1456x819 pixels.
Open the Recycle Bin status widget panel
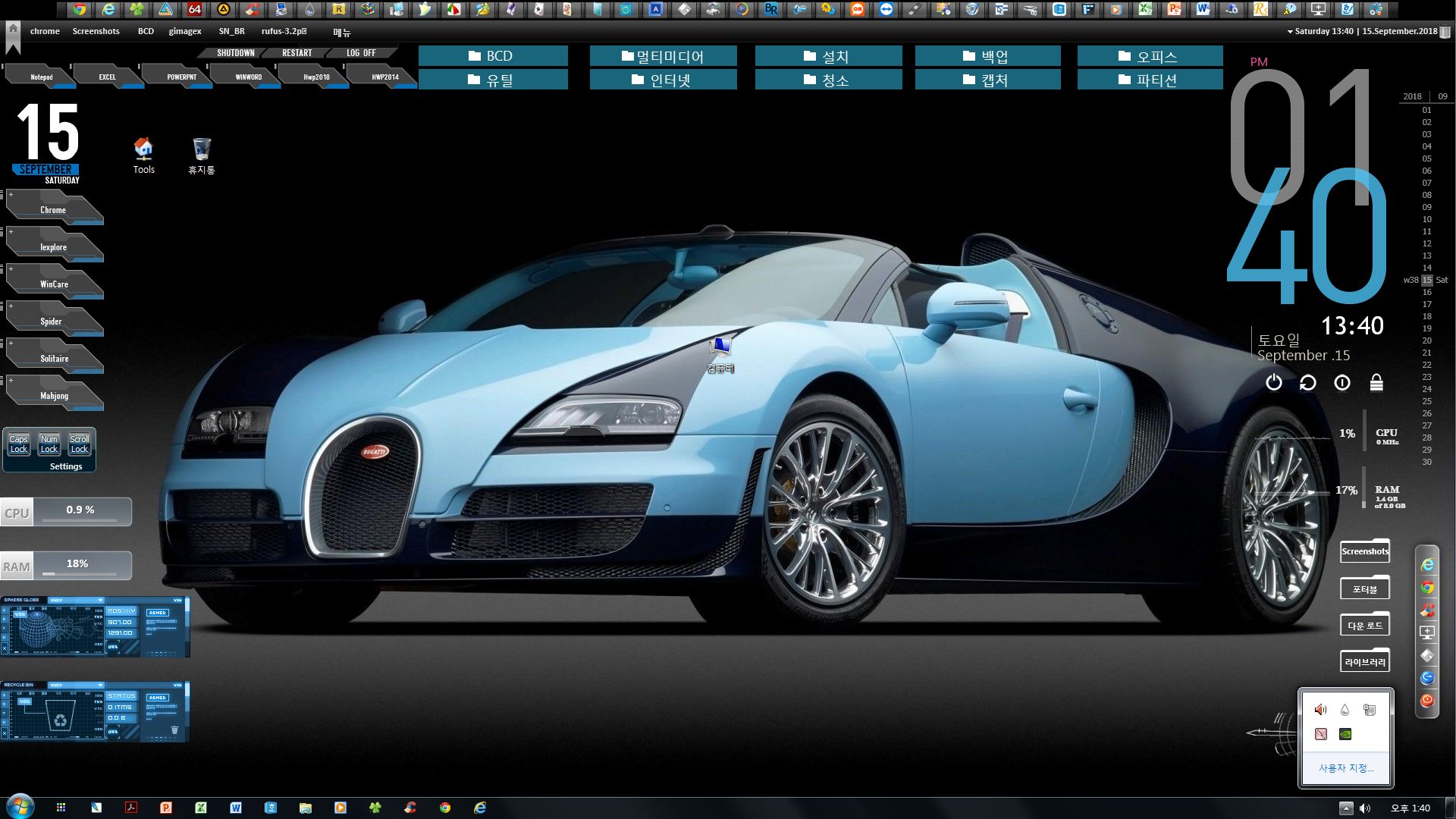tap(95, 711)
